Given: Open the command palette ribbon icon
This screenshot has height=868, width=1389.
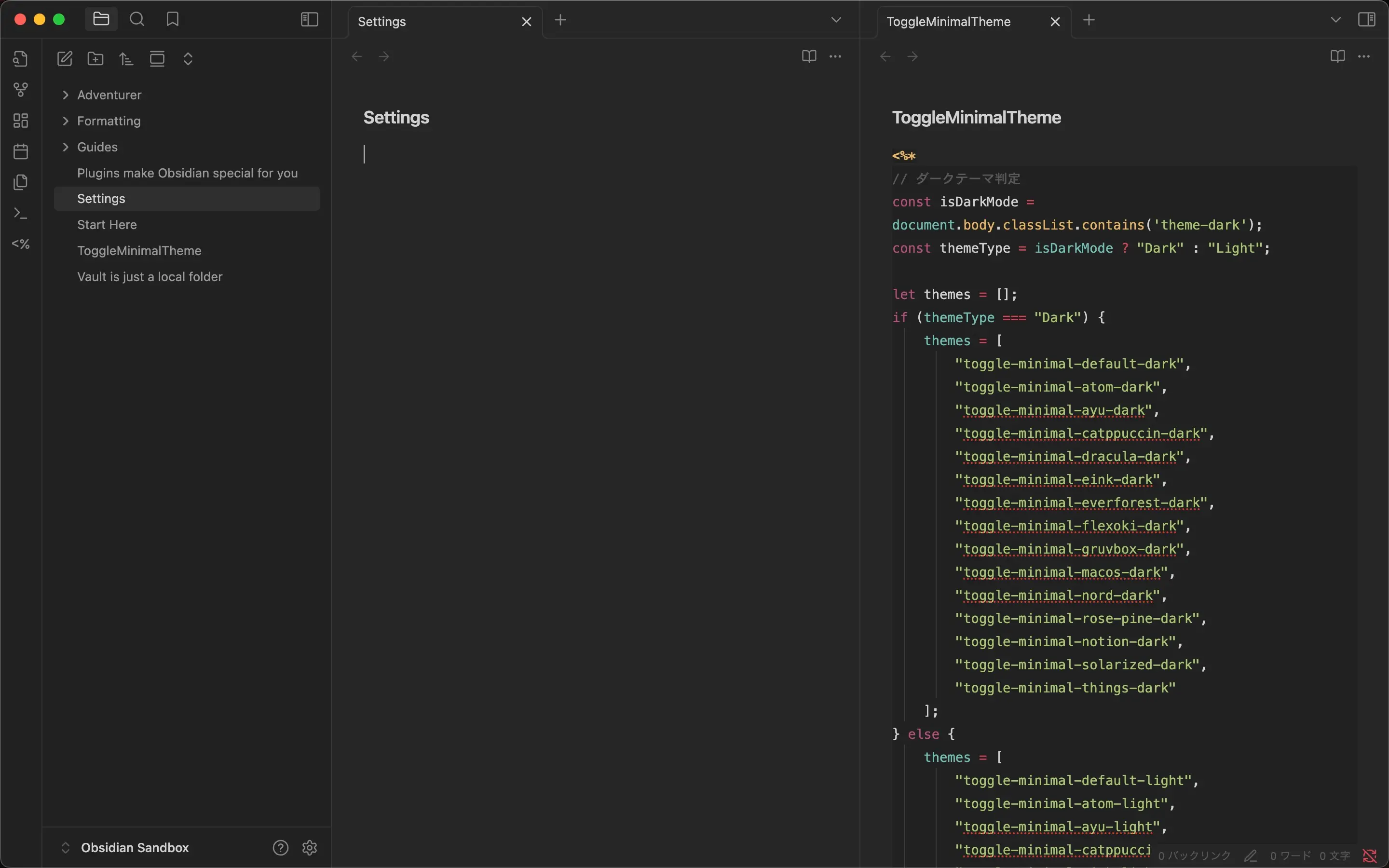Looking at the screenshot, I should [21, 214].
